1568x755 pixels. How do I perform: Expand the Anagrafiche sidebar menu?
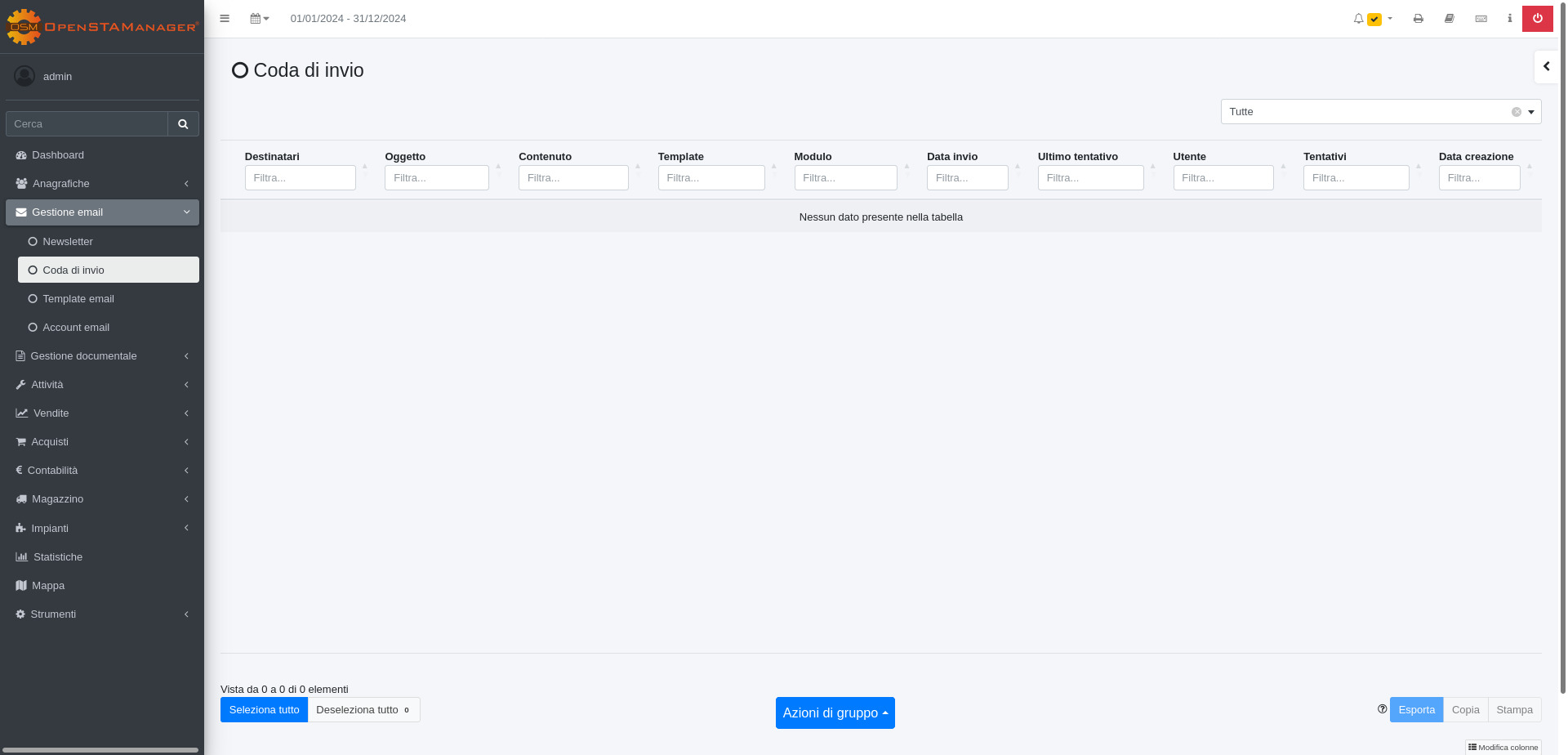pos(102,184)
